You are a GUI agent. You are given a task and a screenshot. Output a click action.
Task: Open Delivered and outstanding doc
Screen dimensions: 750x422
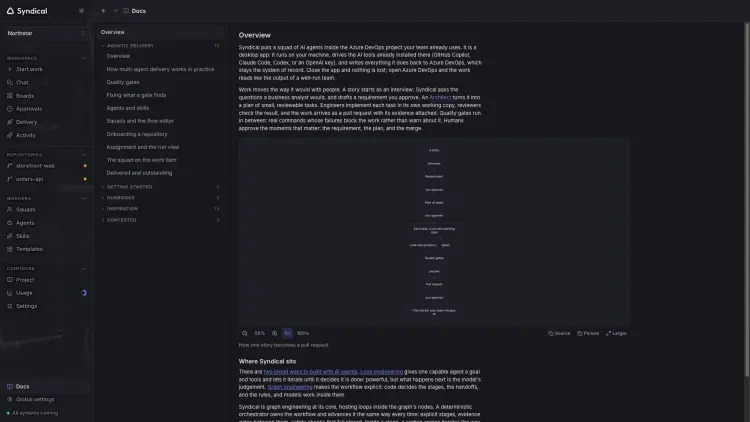click(x=139, y=173)
